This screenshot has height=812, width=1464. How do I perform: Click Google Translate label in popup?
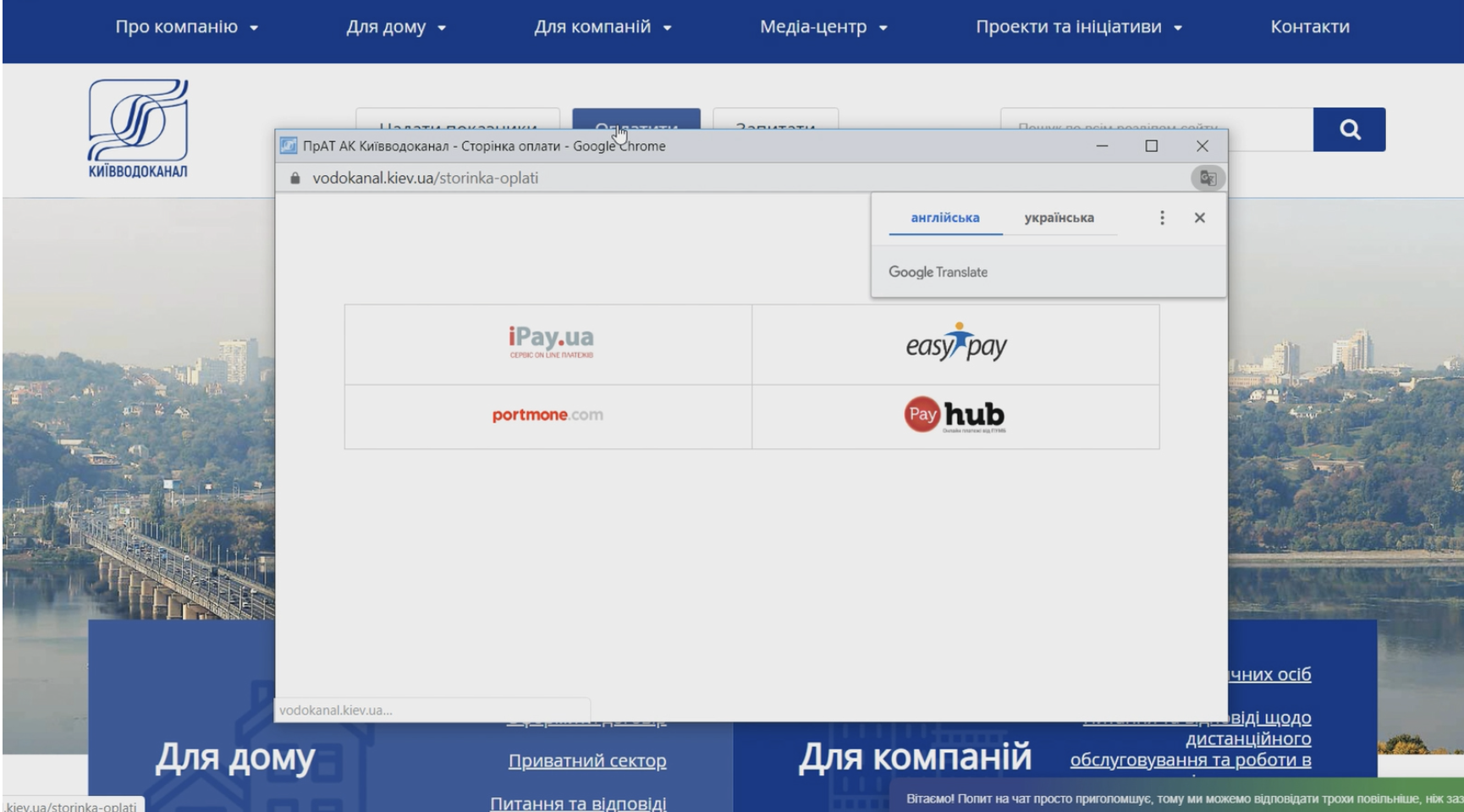point(938,272)
